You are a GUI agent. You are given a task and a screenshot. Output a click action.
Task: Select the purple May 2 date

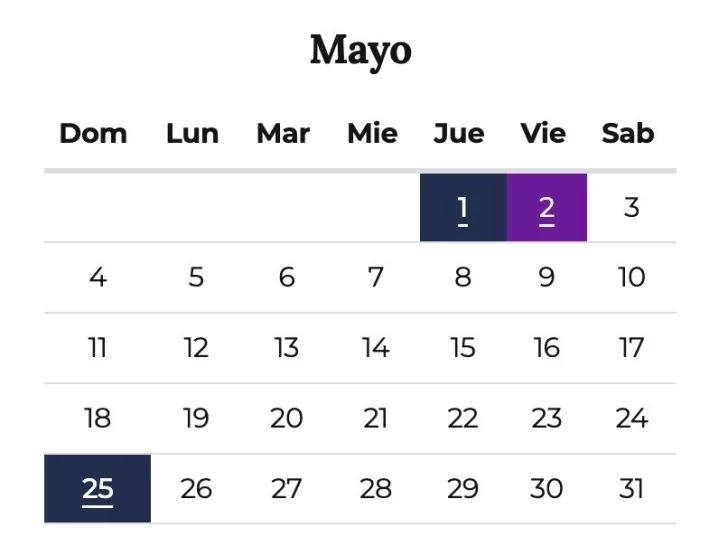[x=546, y=208]
